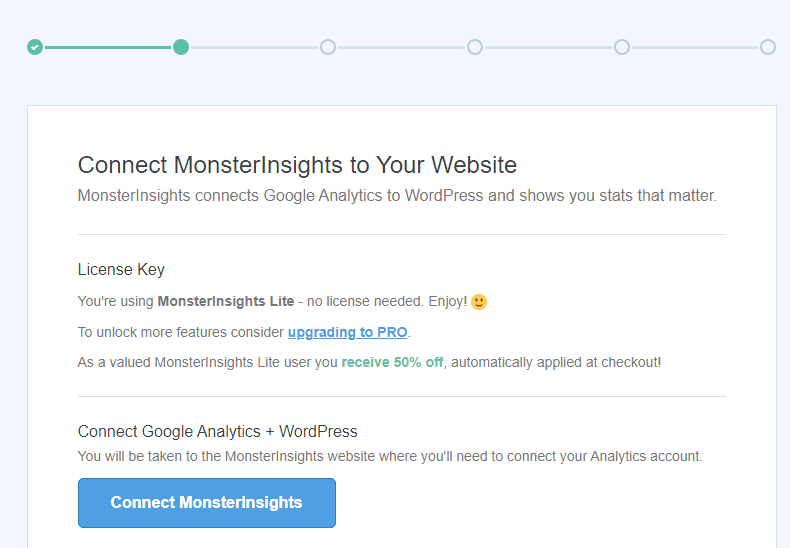Click the completed first step checkmark circle
790x548 pixels.
(x=35, y=47)
